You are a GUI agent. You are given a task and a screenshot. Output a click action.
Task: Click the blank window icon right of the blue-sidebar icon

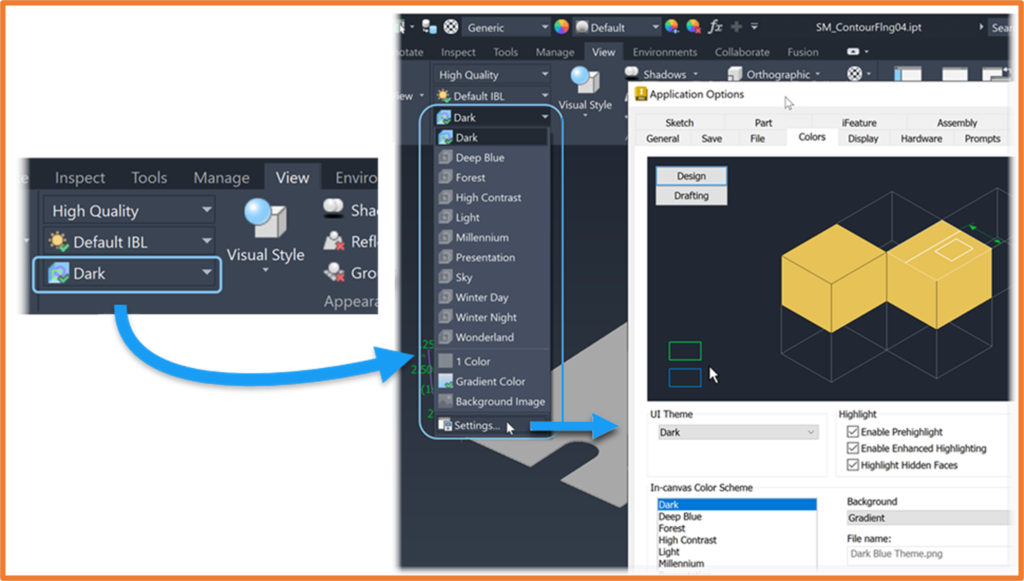(954, 74)
